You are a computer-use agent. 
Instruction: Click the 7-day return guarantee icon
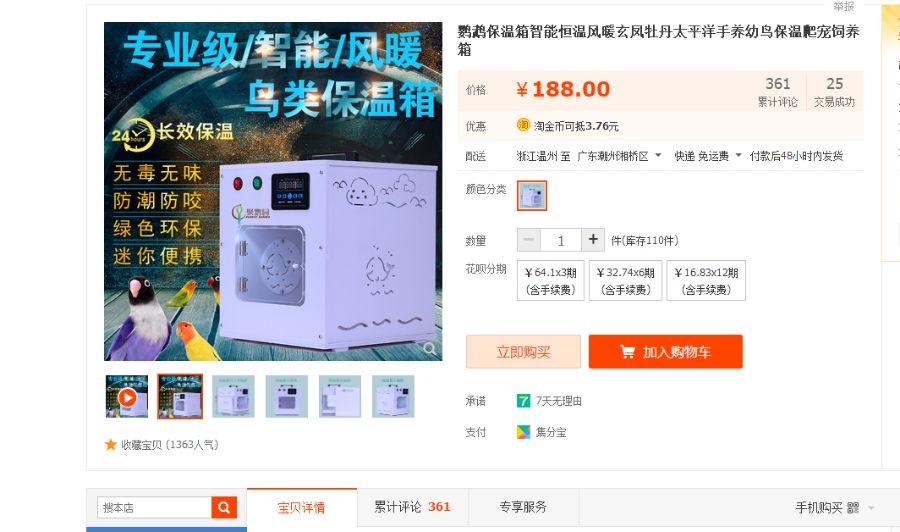(523, 401)
